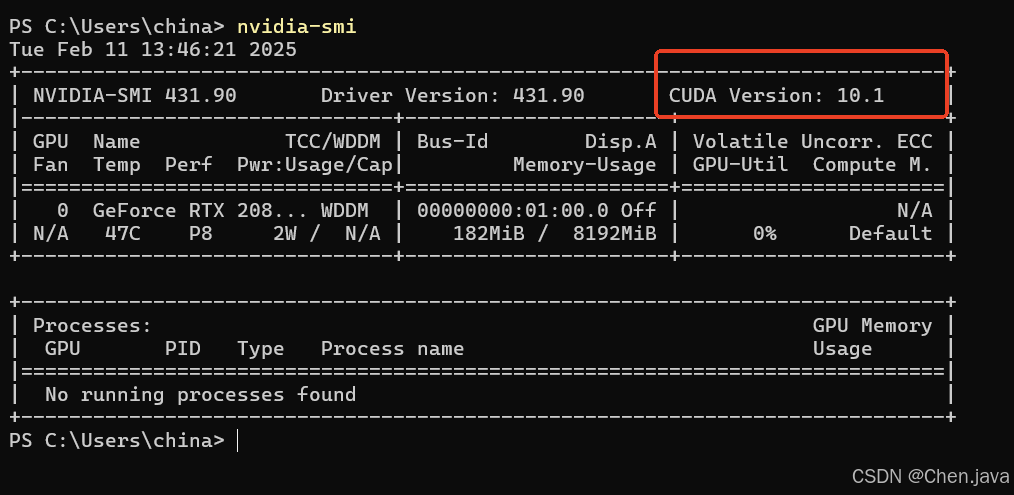Viewport: 1014px width, 495px height.
Task: Click the No running processes found message
Action: tap(200, 395)
